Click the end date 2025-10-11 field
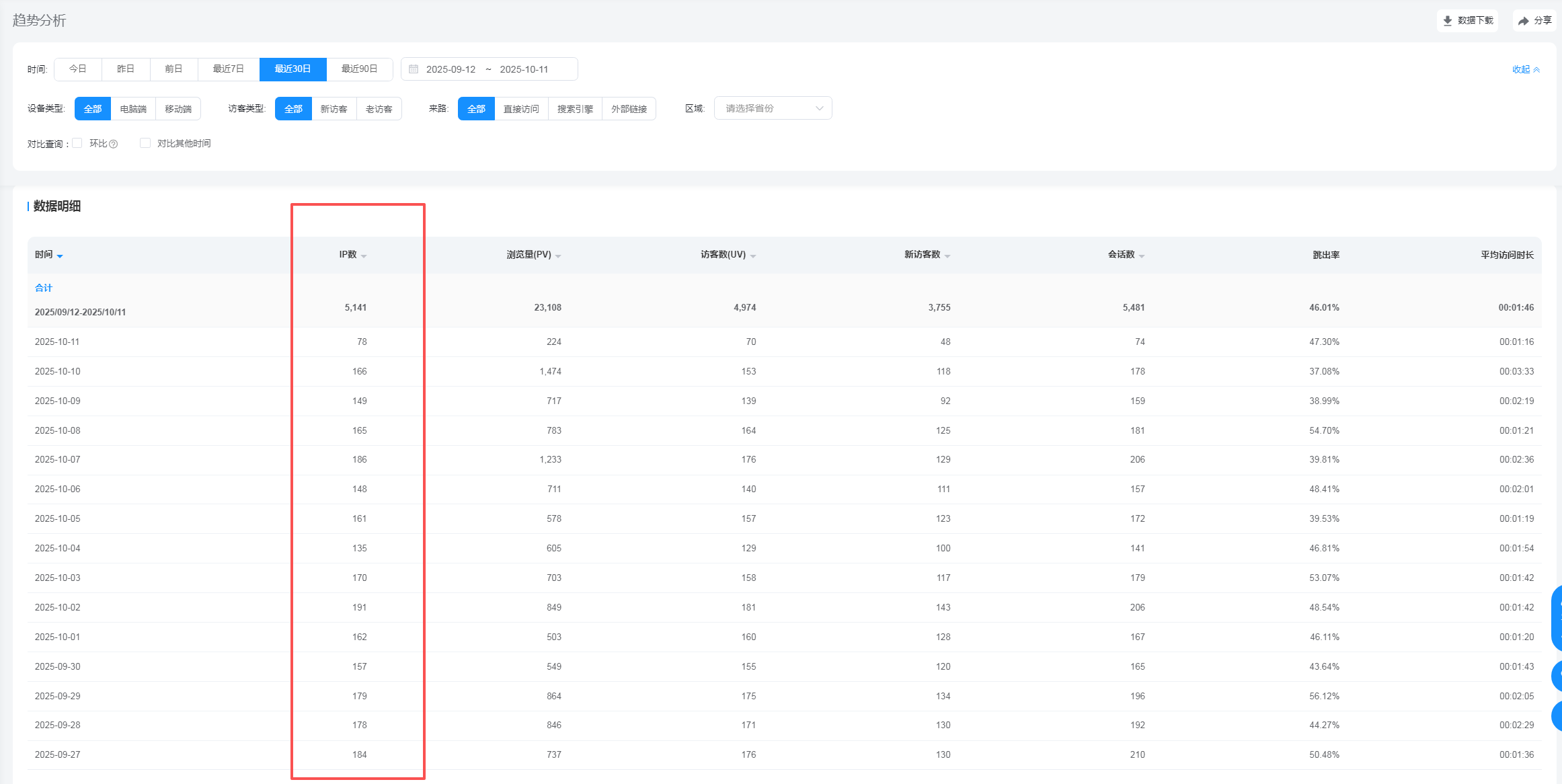 524,69
